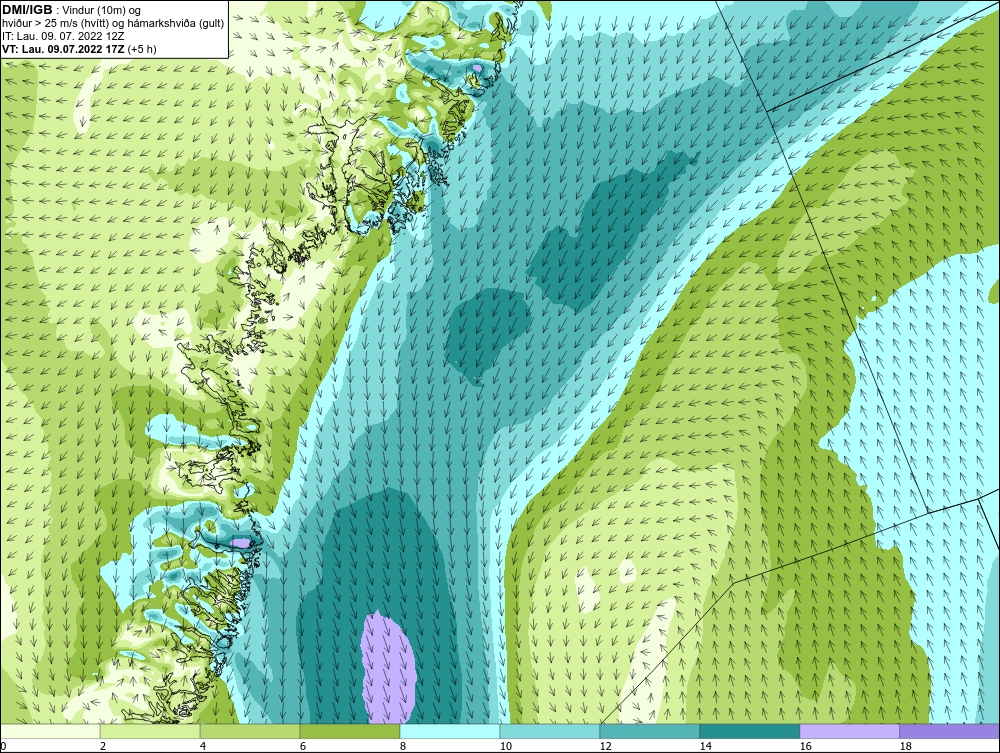1000x753 pixels.
Task: Click legend tick label 4
Action: [203, 746]
